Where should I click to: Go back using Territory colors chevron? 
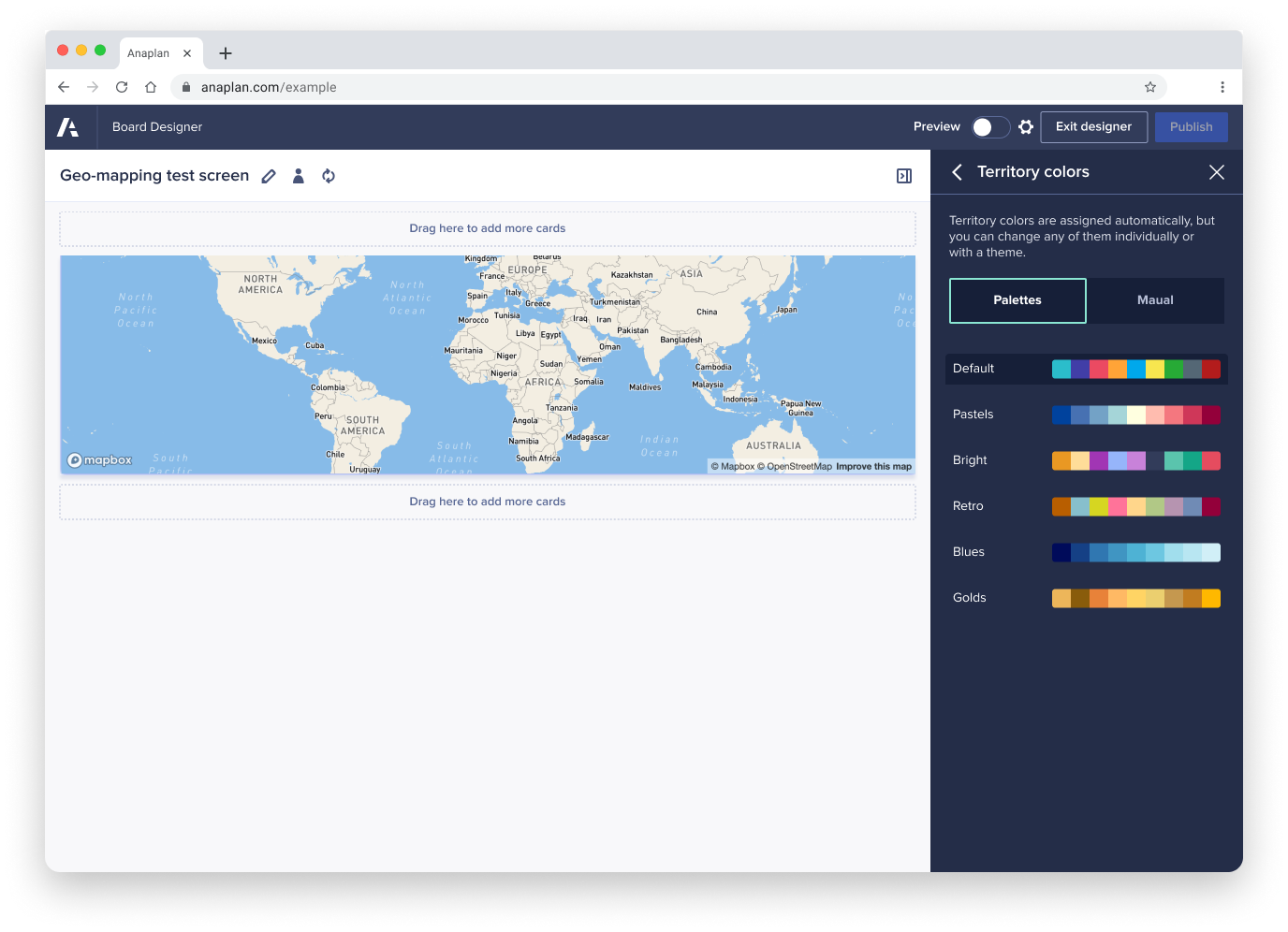click(x=957, y=172)
